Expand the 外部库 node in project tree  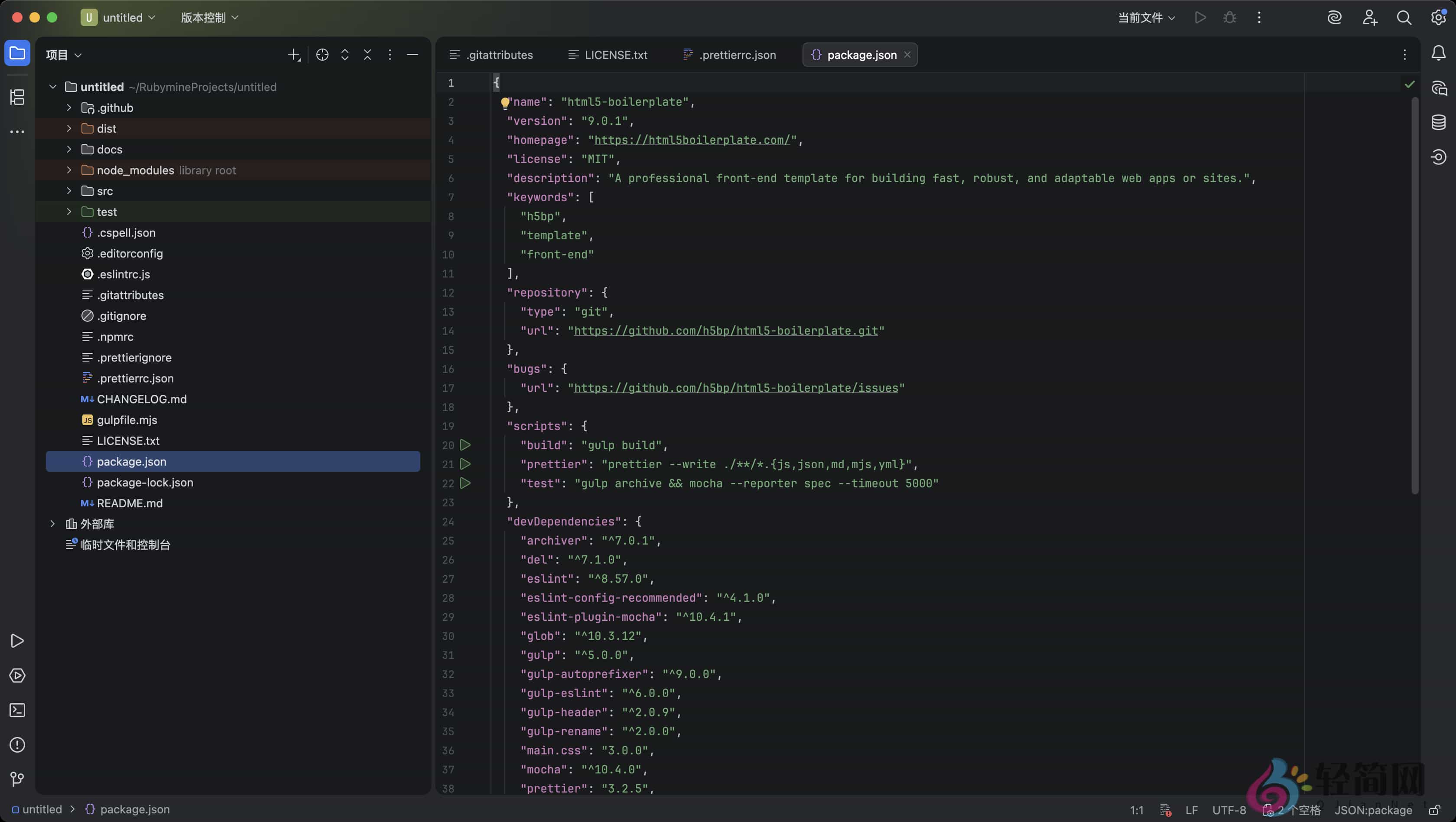pos(52,524)
